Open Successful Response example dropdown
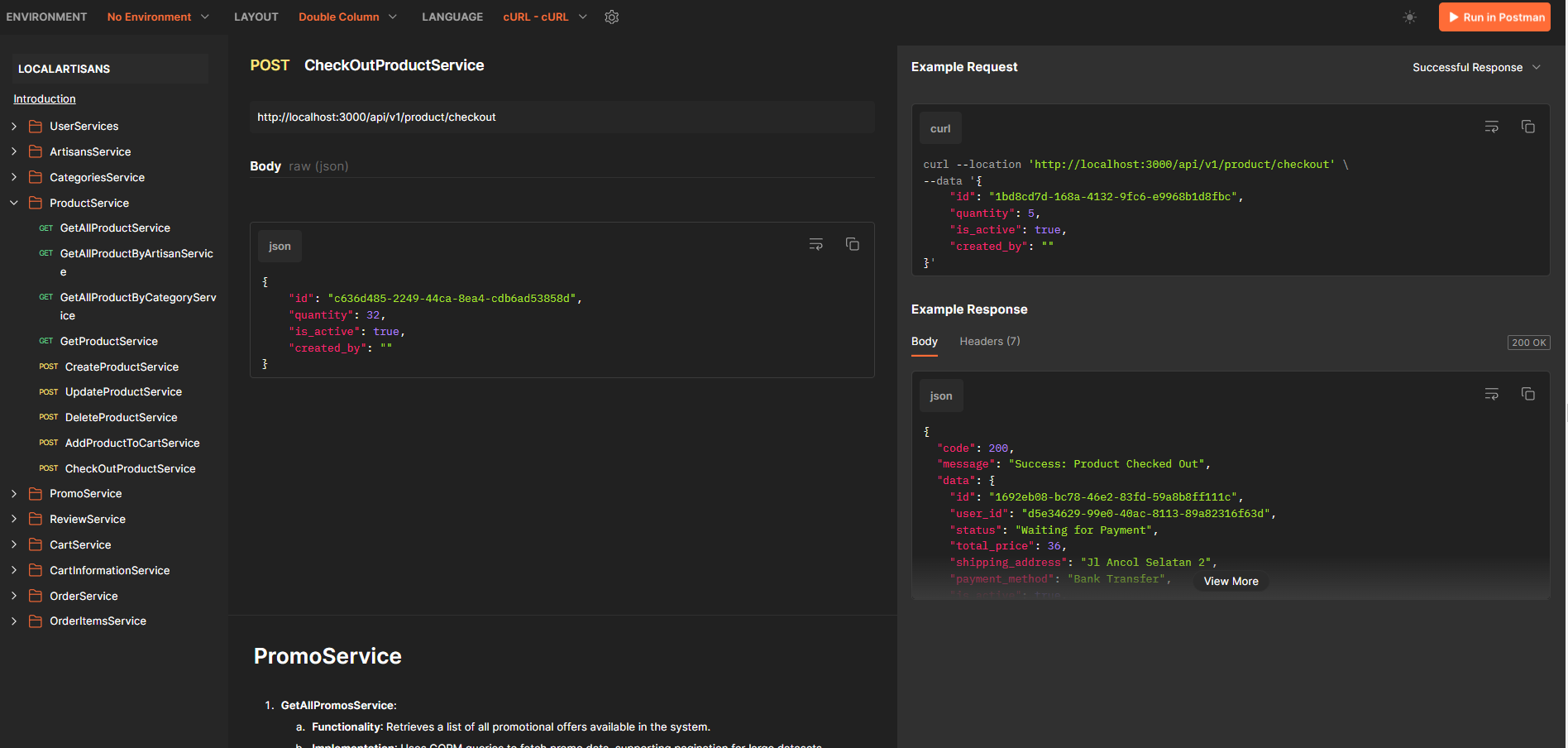This screenshot has width=1568, height=748. 1476,67
